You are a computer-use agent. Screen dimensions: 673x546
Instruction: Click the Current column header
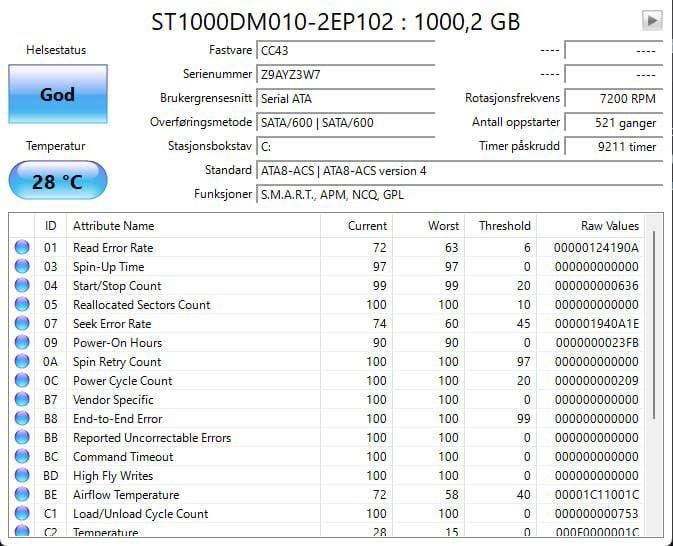pos(356,225)
